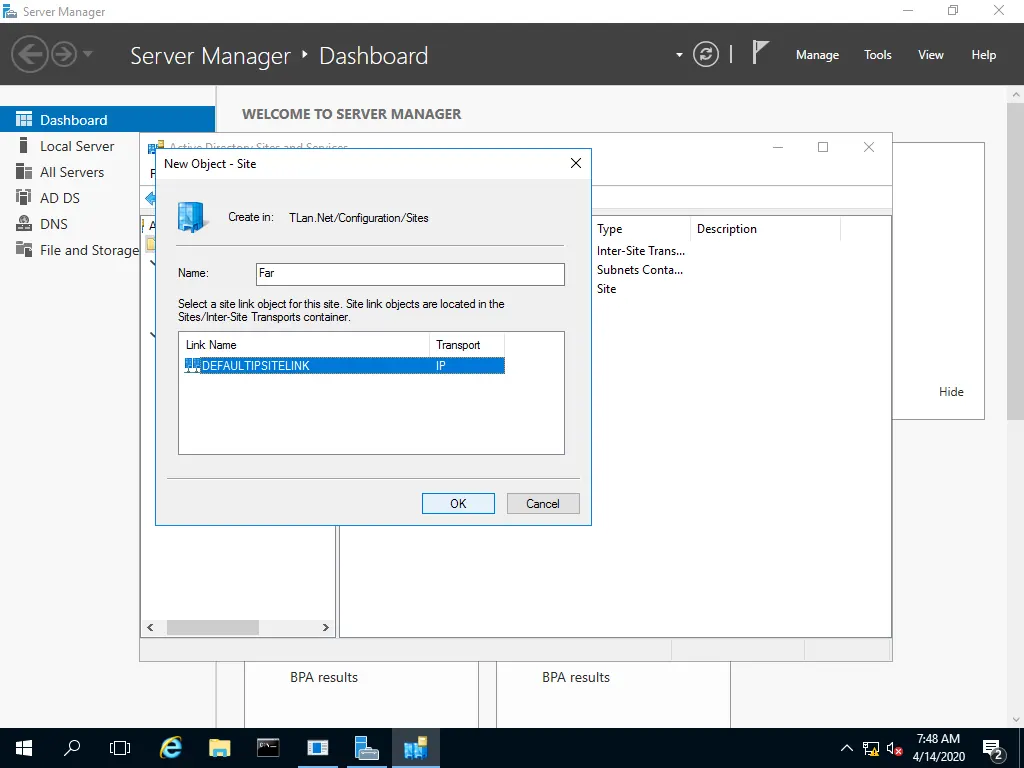The width and height of the screenshot is (1024, 768).
Task: Go back using Server Manager back arrow
Action: coord(30,54)
